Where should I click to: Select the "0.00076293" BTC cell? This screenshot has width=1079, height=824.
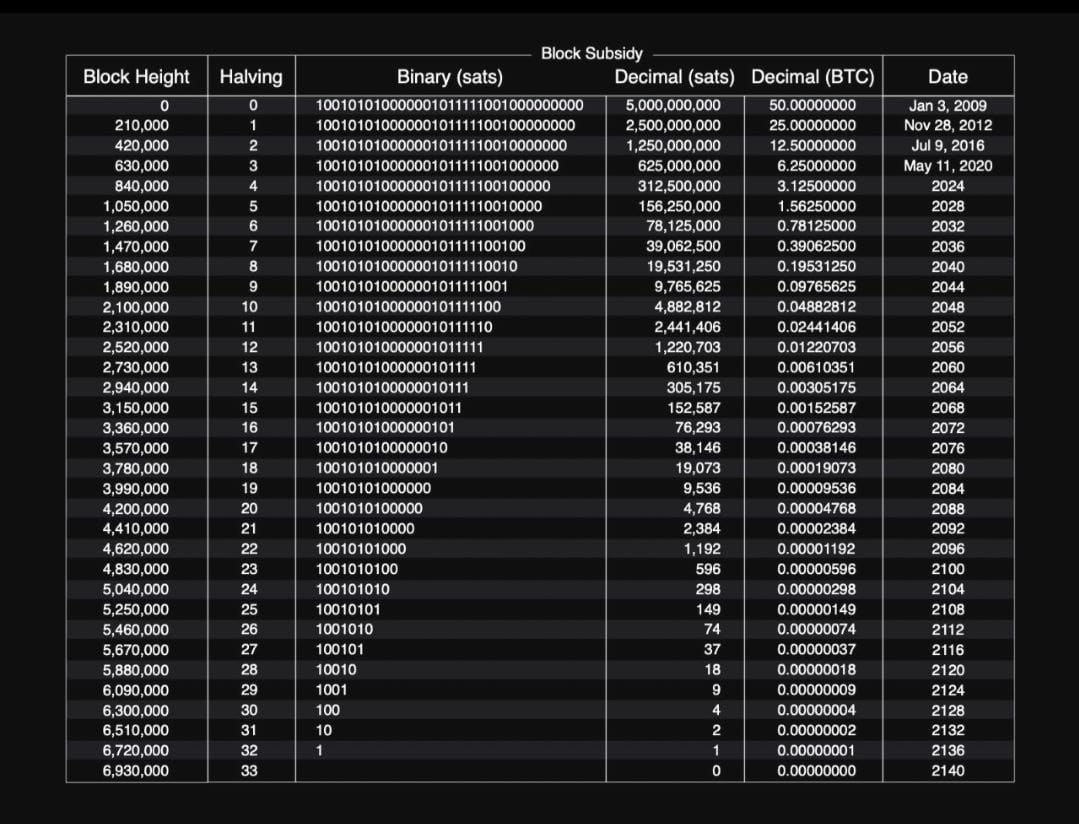coord(817,427)
